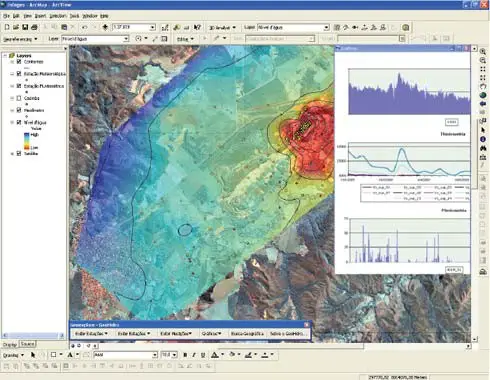Toggle the Satélite layer checkbox
This screenshot has height=380, width=490.
click(x=19, y=153)
